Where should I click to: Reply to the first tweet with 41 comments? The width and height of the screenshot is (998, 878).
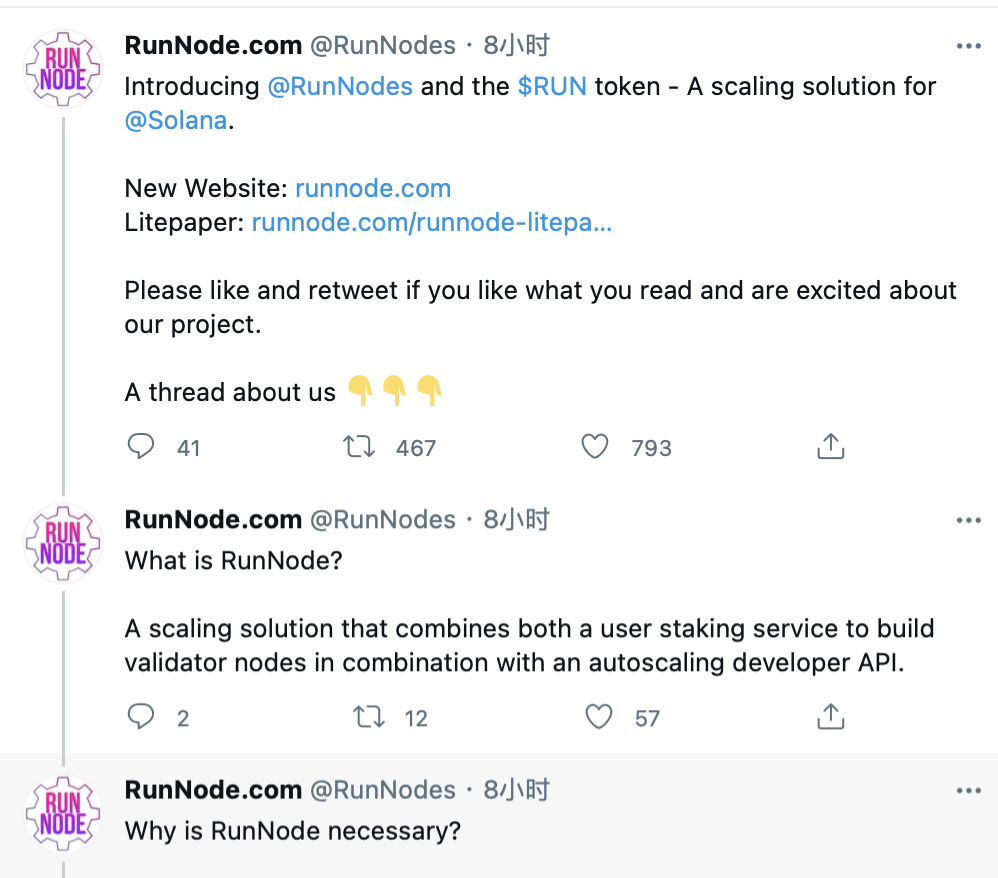tap(141, 447)
